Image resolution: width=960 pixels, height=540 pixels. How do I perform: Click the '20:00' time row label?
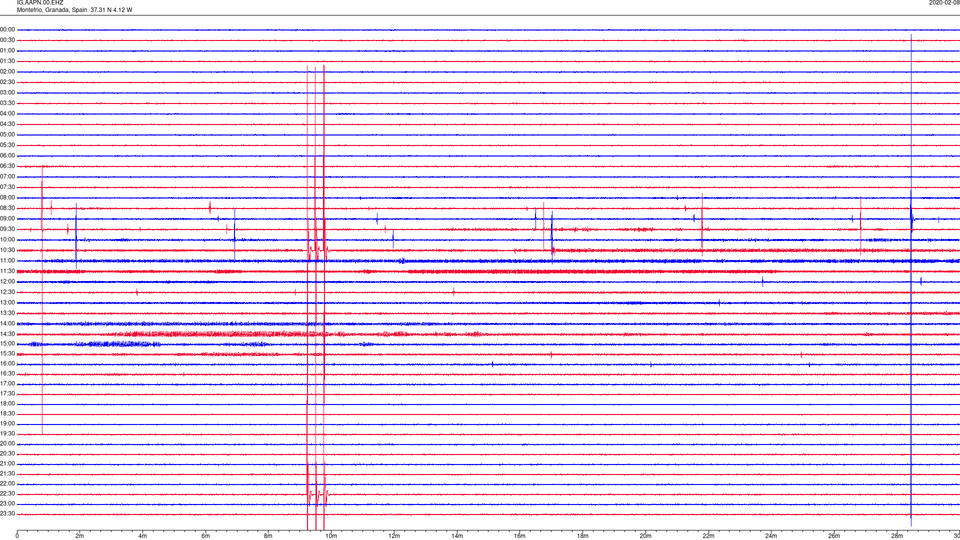(7, 444)
